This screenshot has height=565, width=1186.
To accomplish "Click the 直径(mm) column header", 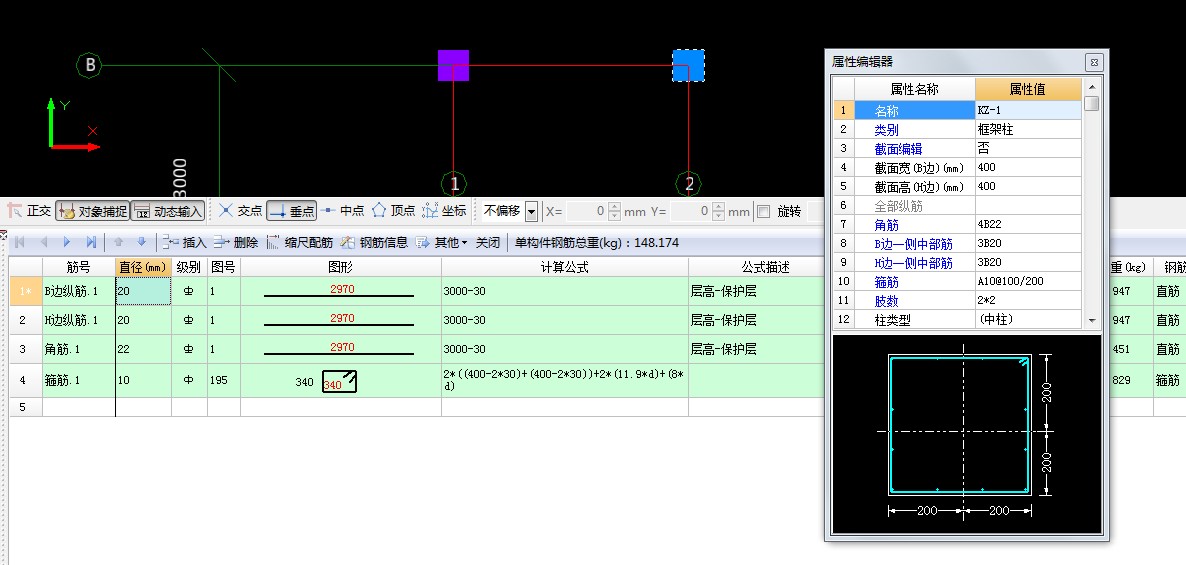I will coord(144,267).
